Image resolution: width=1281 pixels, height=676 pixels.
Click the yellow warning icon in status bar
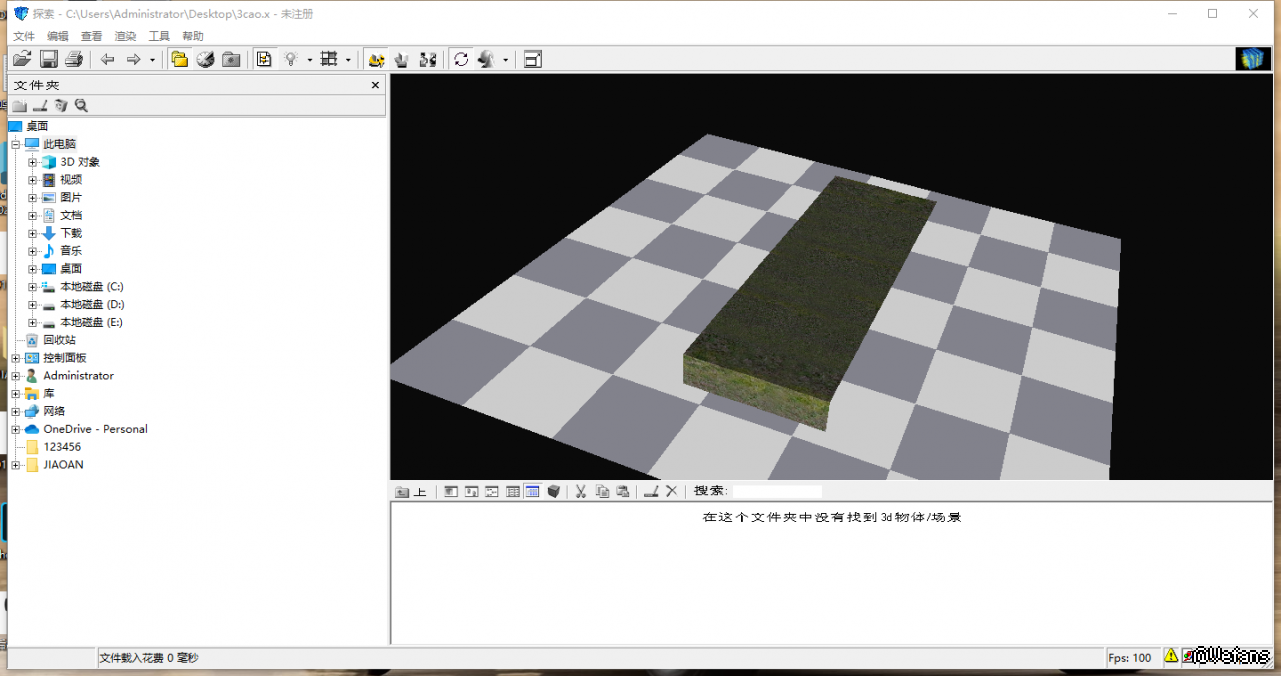[1171, 657]
